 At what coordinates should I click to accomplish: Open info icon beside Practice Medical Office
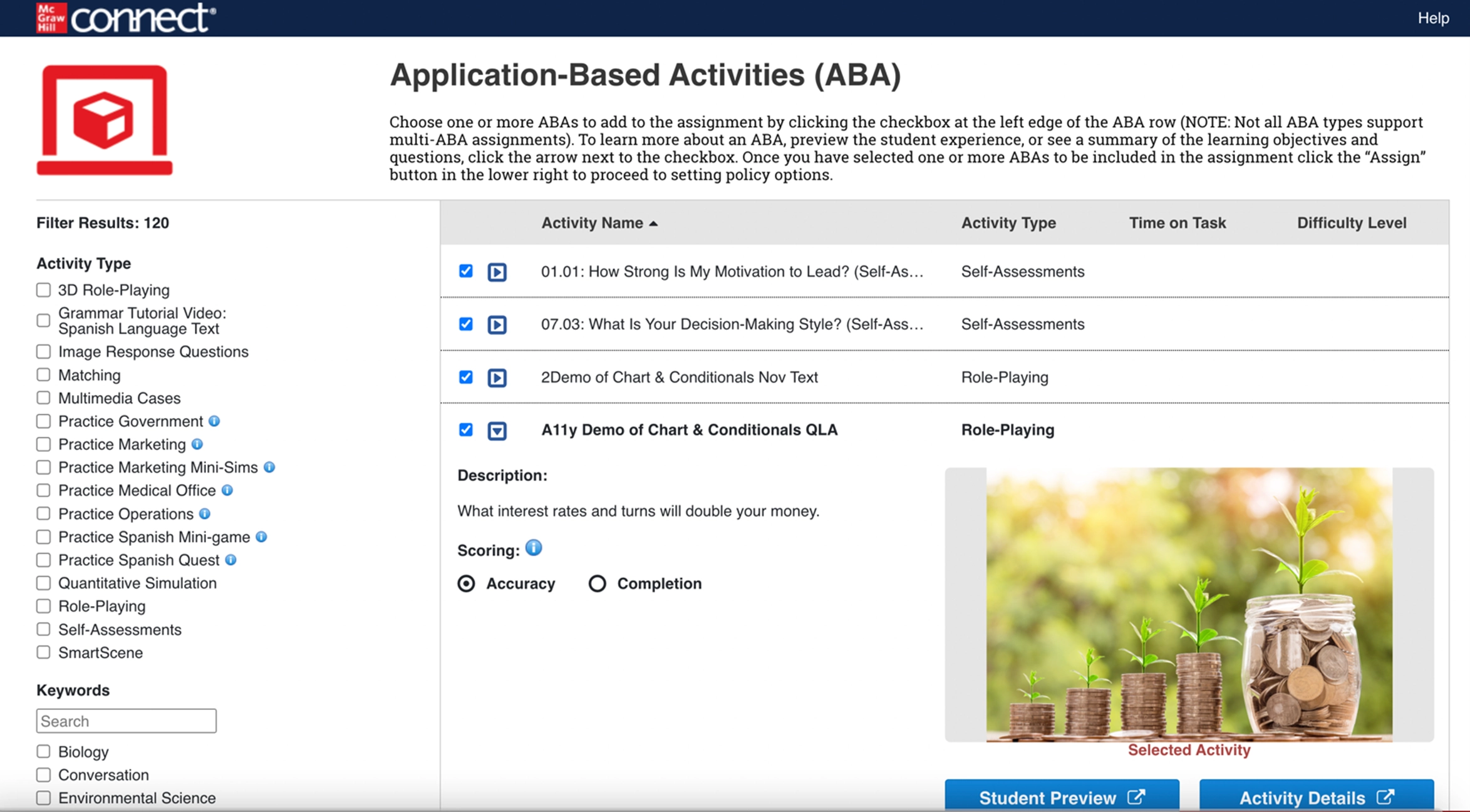(x=227, y=490)
